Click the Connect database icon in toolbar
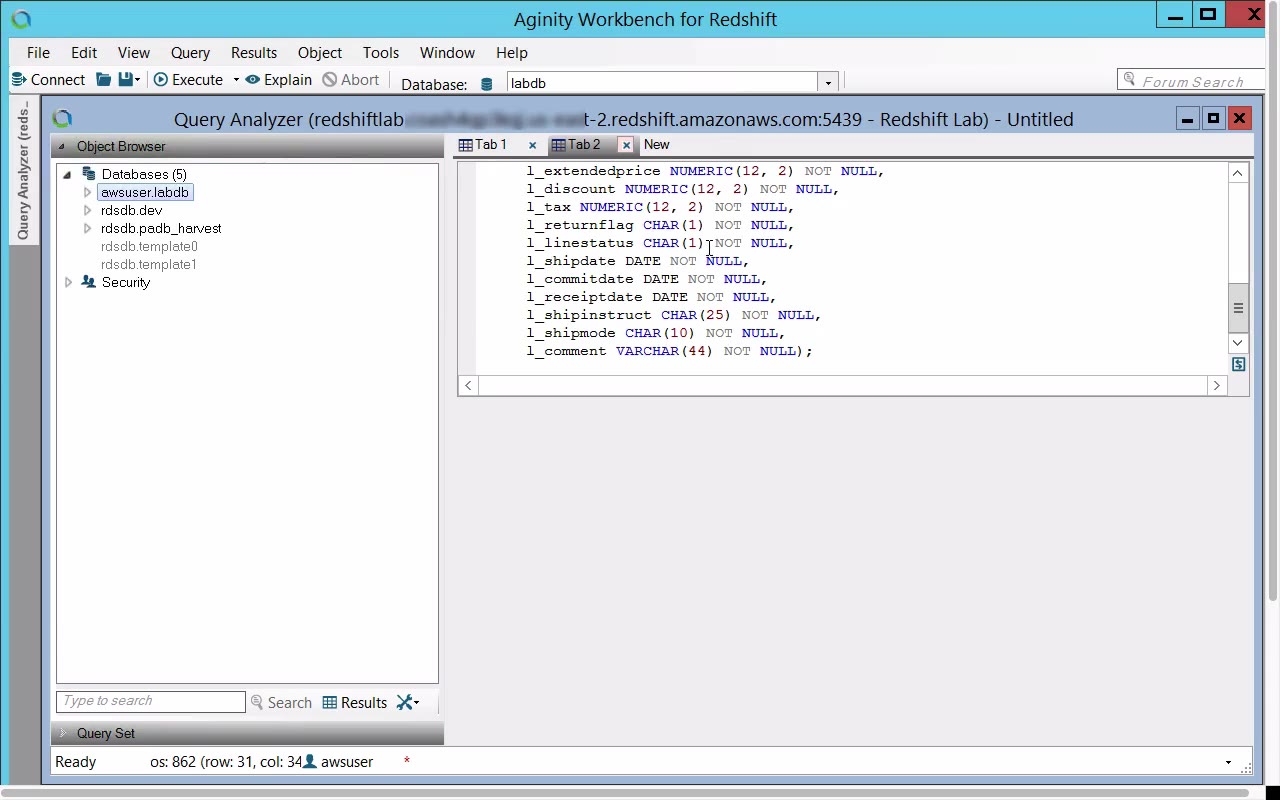This screenshot has width=1280, height=800. [x=18, y=80]
